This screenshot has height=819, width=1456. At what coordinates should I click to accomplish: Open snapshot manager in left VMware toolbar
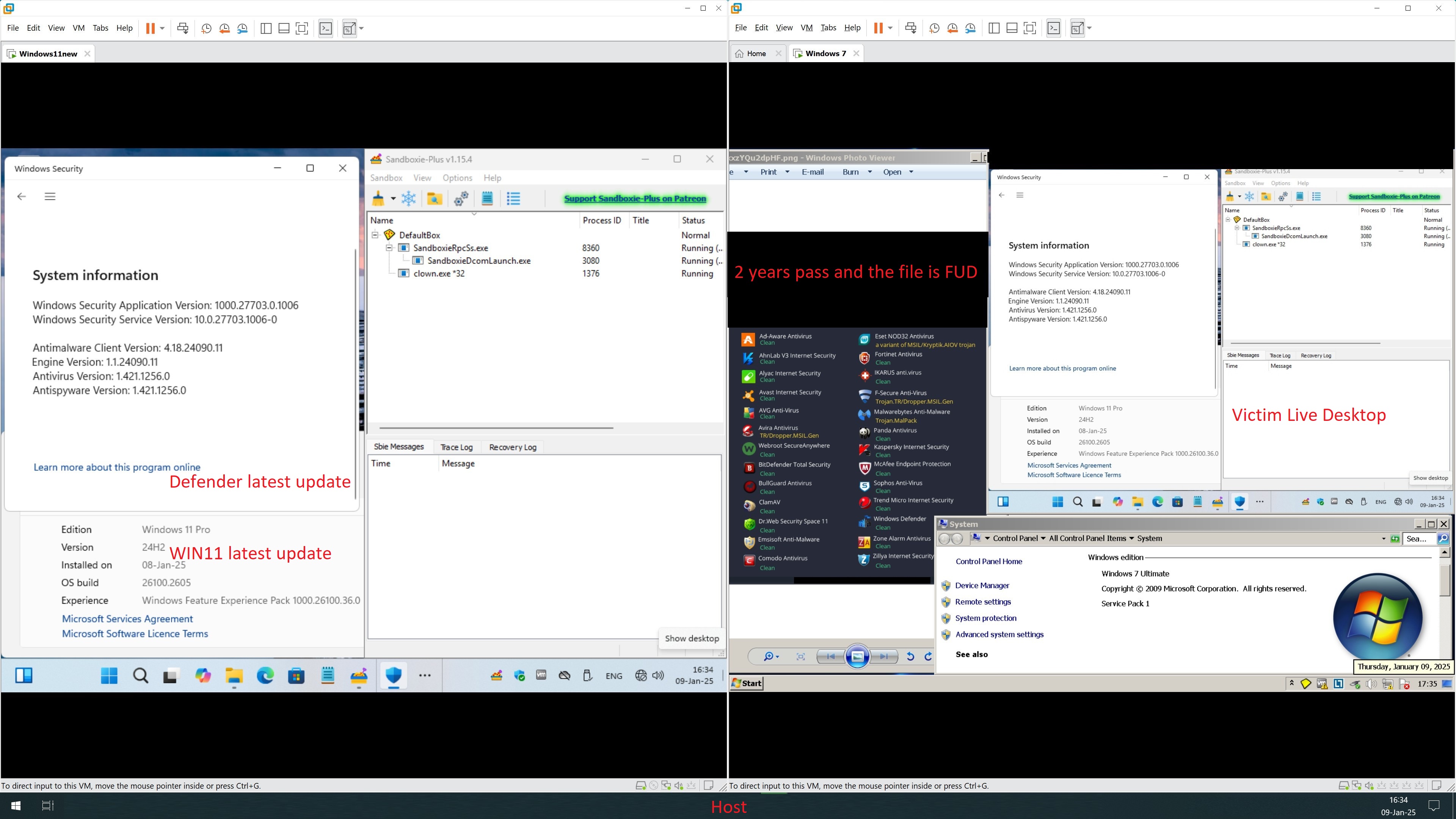tap(243, 28)
